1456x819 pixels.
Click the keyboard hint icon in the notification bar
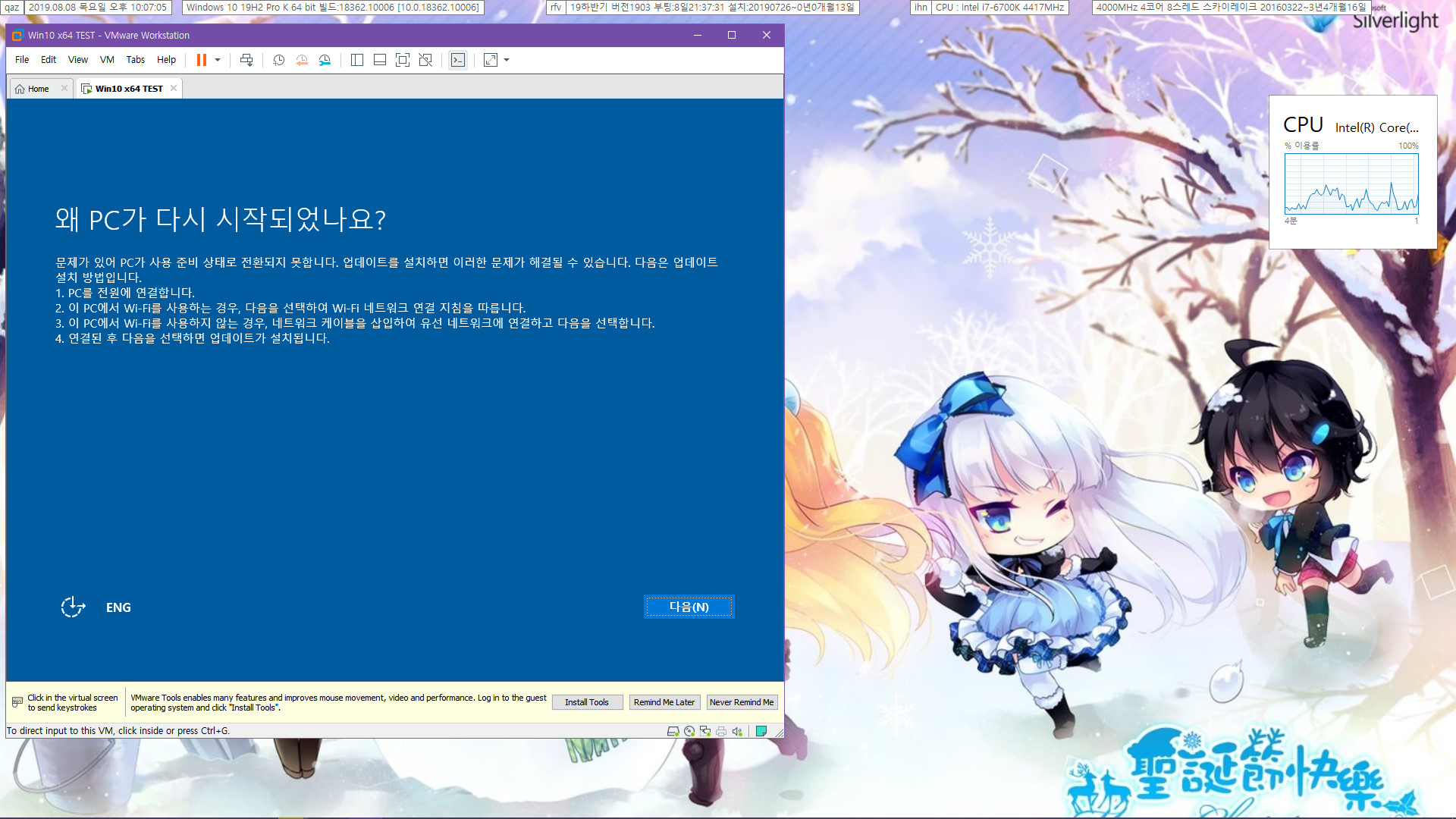pyautogui.click(x=17, y=702)
